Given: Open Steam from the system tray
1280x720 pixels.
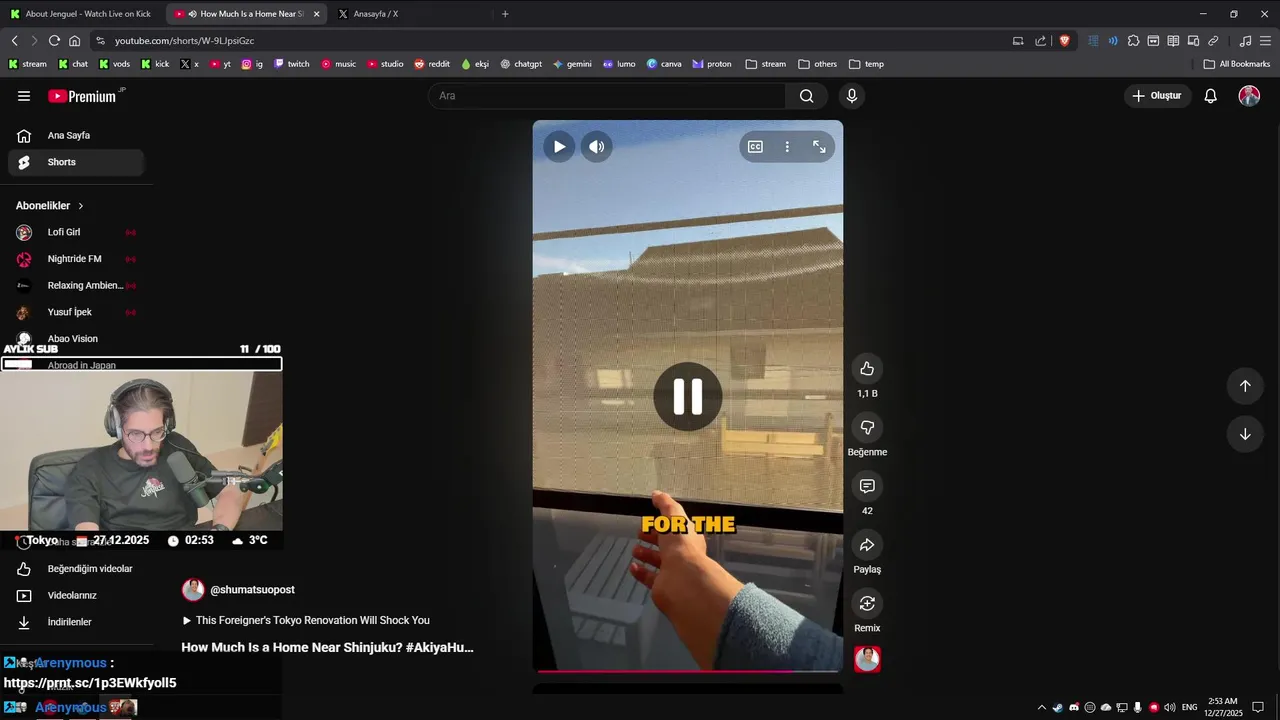Looking at the screenshot, I should click(x=1057, y=707).
